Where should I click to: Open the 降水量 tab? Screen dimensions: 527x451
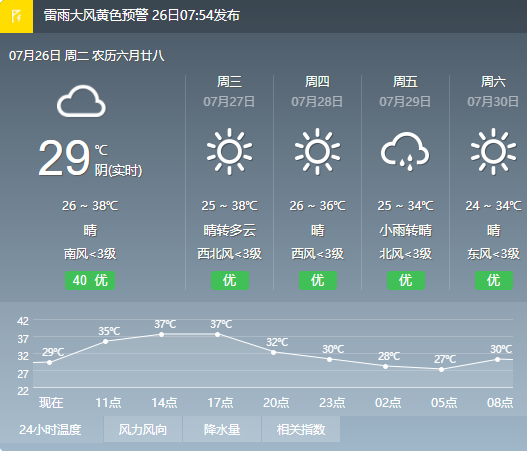click(222, 429)
